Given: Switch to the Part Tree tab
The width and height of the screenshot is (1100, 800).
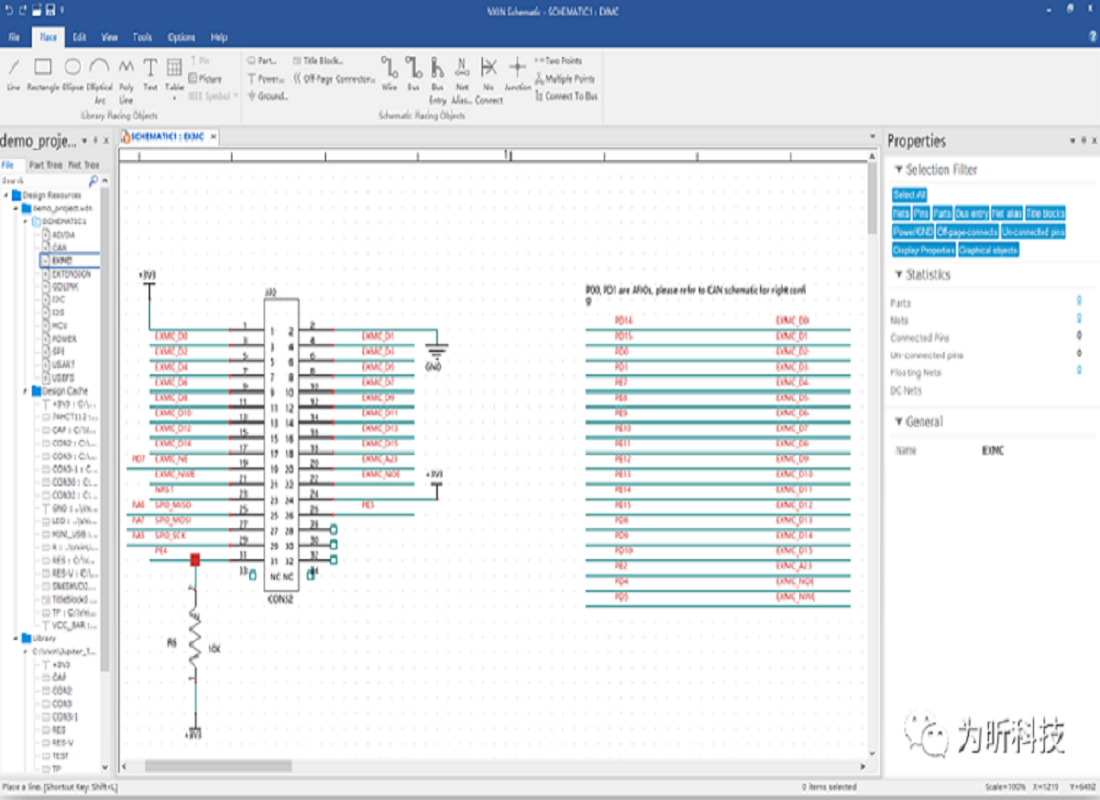Looking at the screenshot, I should coord(45,165).
